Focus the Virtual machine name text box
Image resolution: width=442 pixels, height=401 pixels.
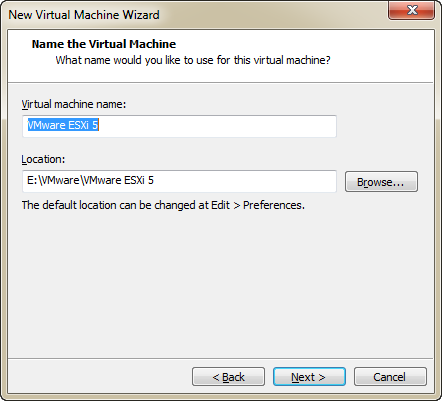[179, 126]
